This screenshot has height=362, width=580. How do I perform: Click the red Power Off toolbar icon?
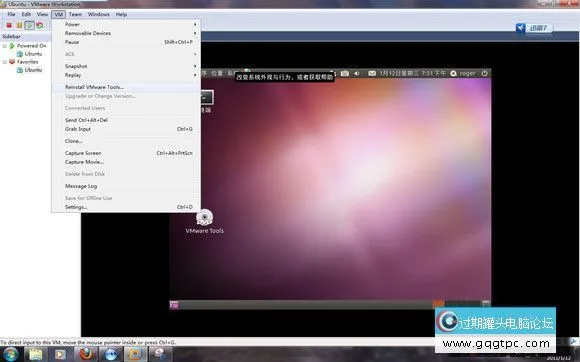coord(9,25)
